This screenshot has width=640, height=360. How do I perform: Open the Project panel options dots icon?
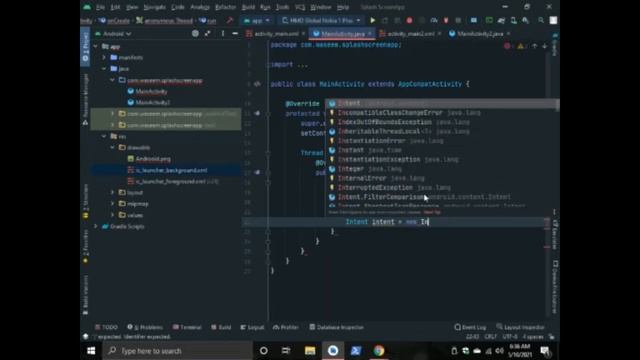(x=223, y=33)
